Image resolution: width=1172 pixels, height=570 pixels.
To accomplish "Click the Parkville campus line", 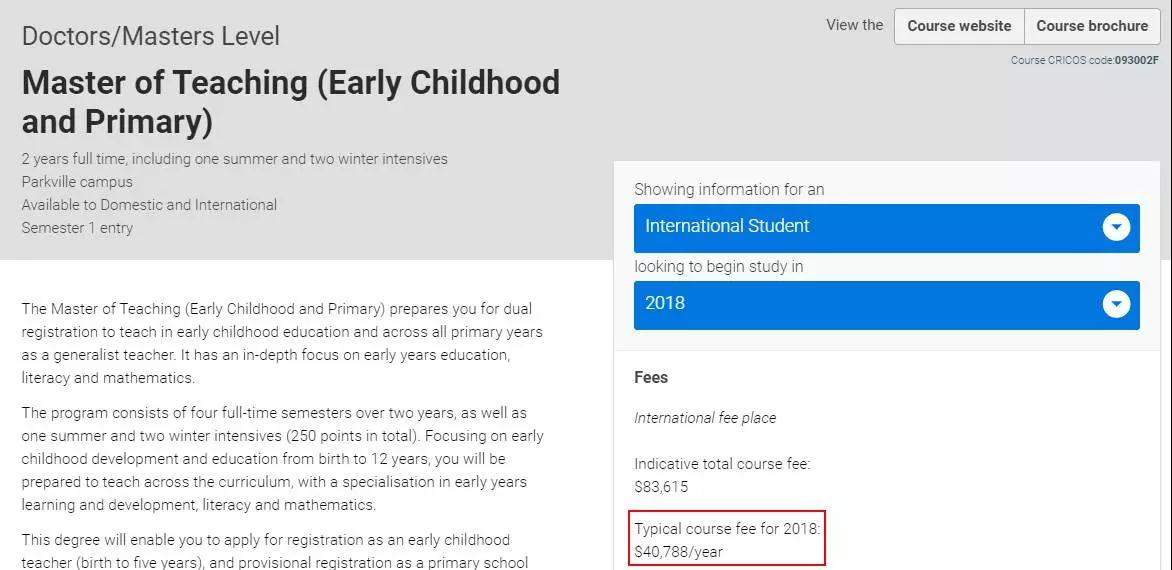I will 77,182.
